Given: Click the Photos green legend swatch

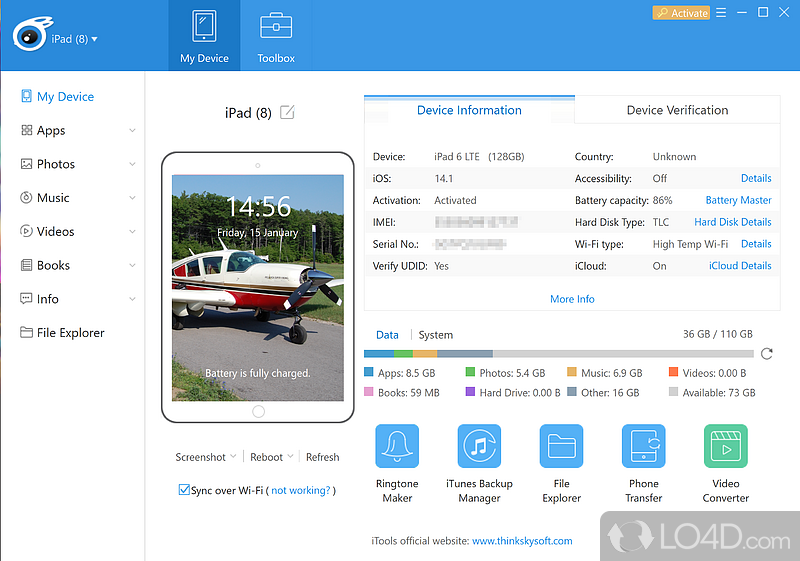Looking at the screenshot, I should click(470, 372).
